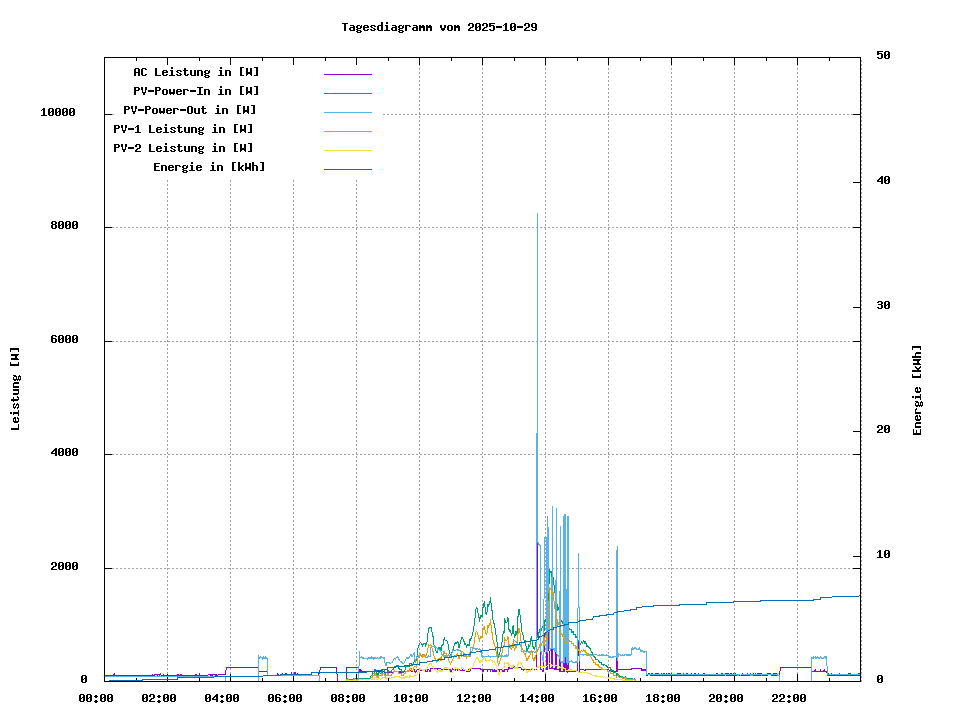This screenshot has height=720, width=960.
Task: Click the chart title Tagesdiagramm vom 2025-10-29
Action: pos(439,27)
